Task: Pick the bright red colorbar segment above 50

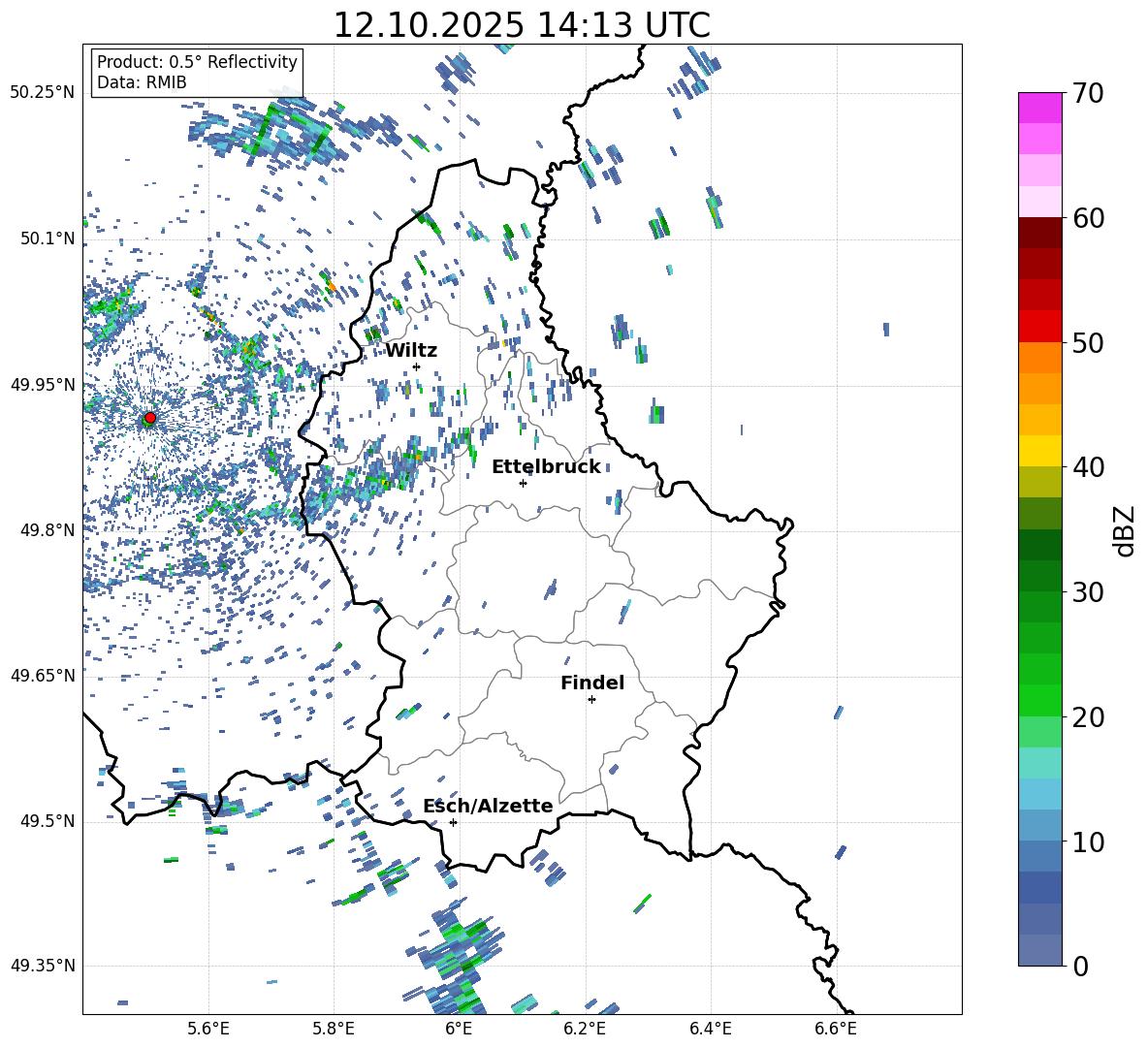Action: coord(1040,326)
